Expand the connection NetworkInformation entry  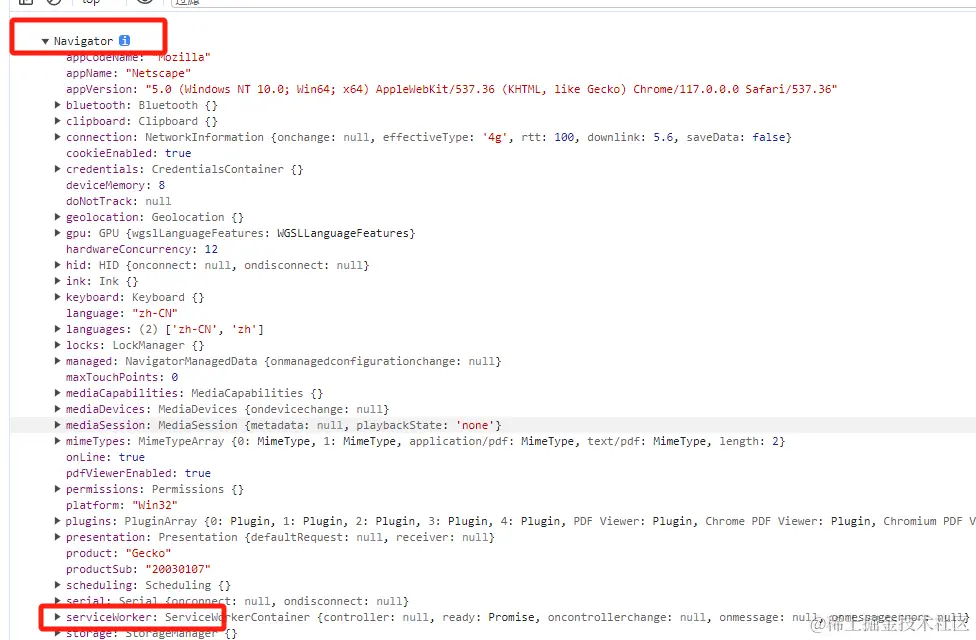tap(57, 137)
